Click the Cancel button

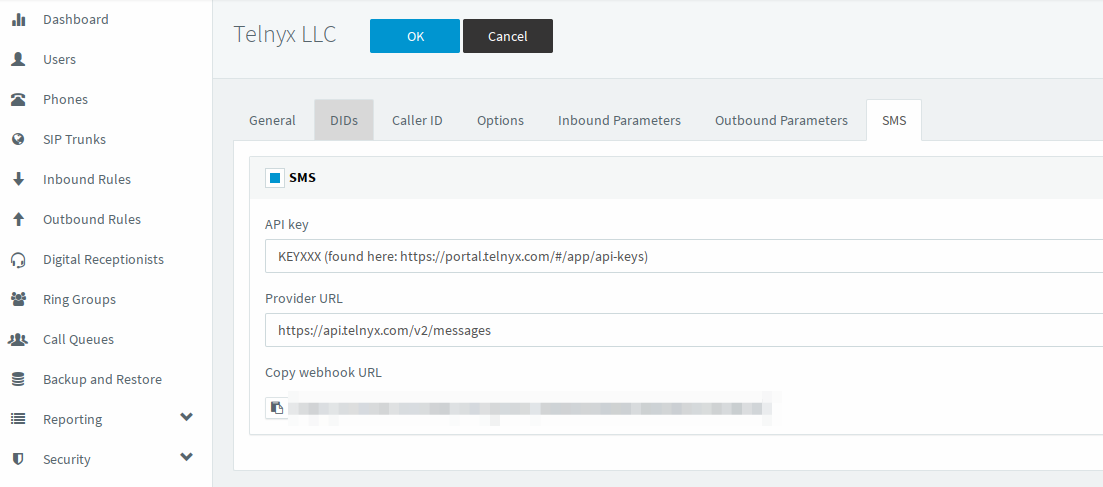pyautogui.click(x=508, y=36)
